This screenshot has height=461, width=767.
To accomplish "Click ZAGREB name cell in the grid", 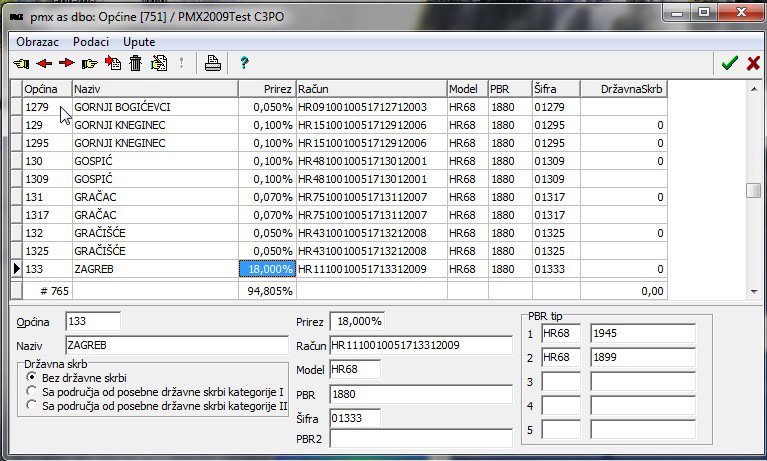I will [155, 269].
